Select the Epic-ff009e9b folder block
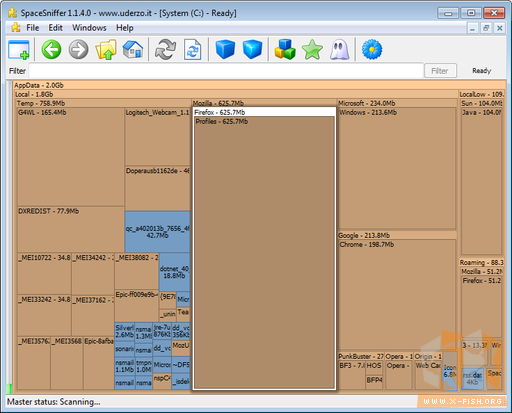The height and width of the screenshot is (413, 512). 137,306
